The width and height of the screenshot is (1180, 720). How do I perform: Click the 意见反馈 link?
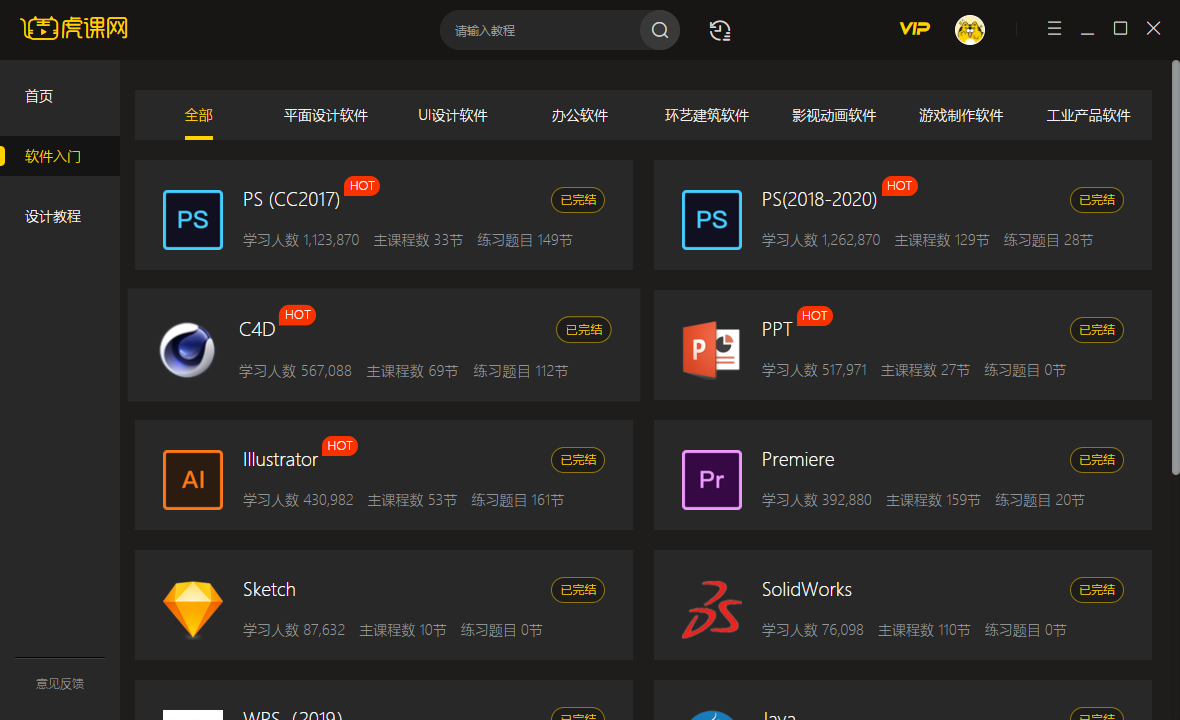59,683
